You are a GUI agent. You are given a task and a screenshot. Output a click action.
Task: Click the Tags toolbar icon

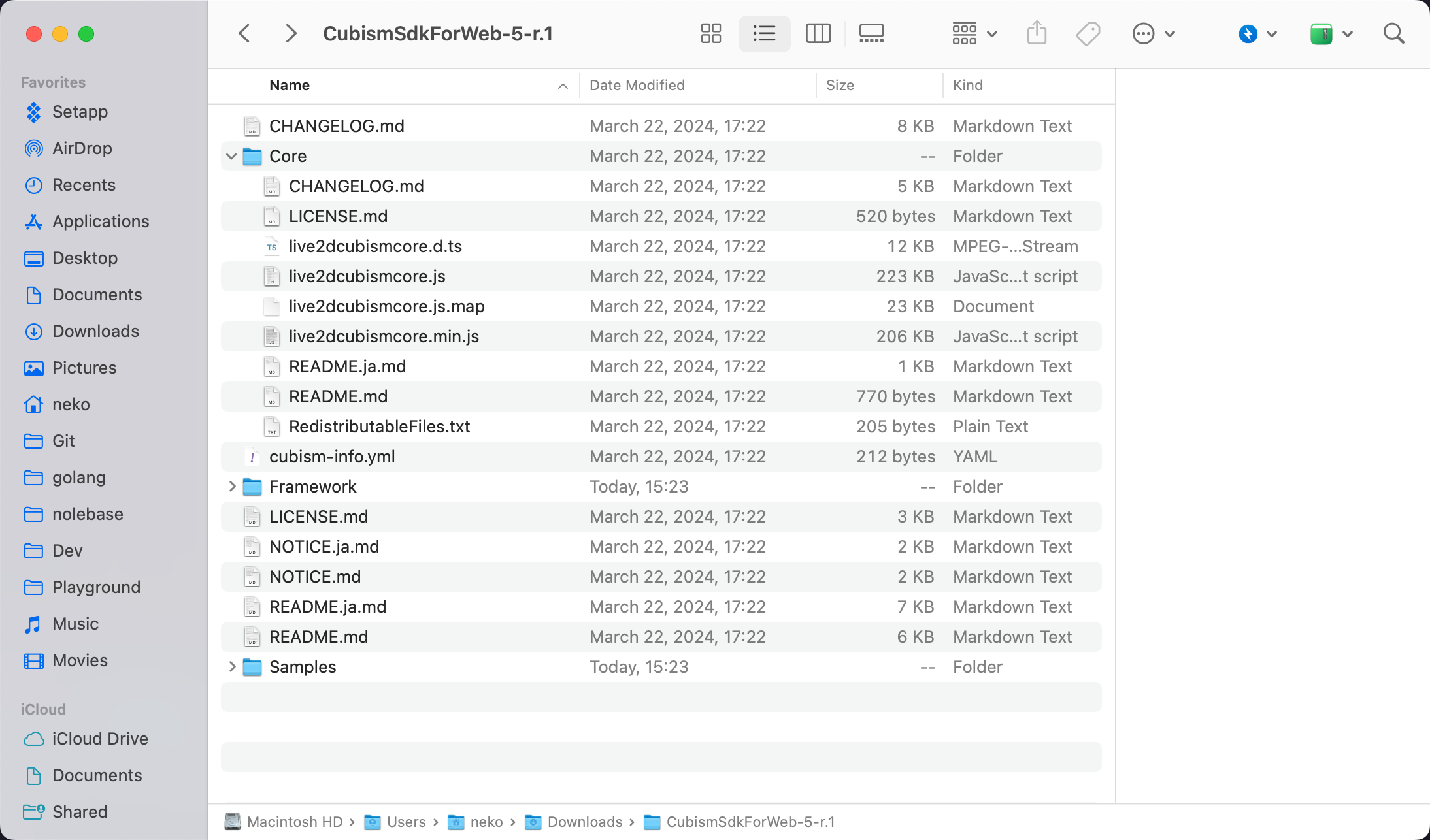pos(1088,33)
